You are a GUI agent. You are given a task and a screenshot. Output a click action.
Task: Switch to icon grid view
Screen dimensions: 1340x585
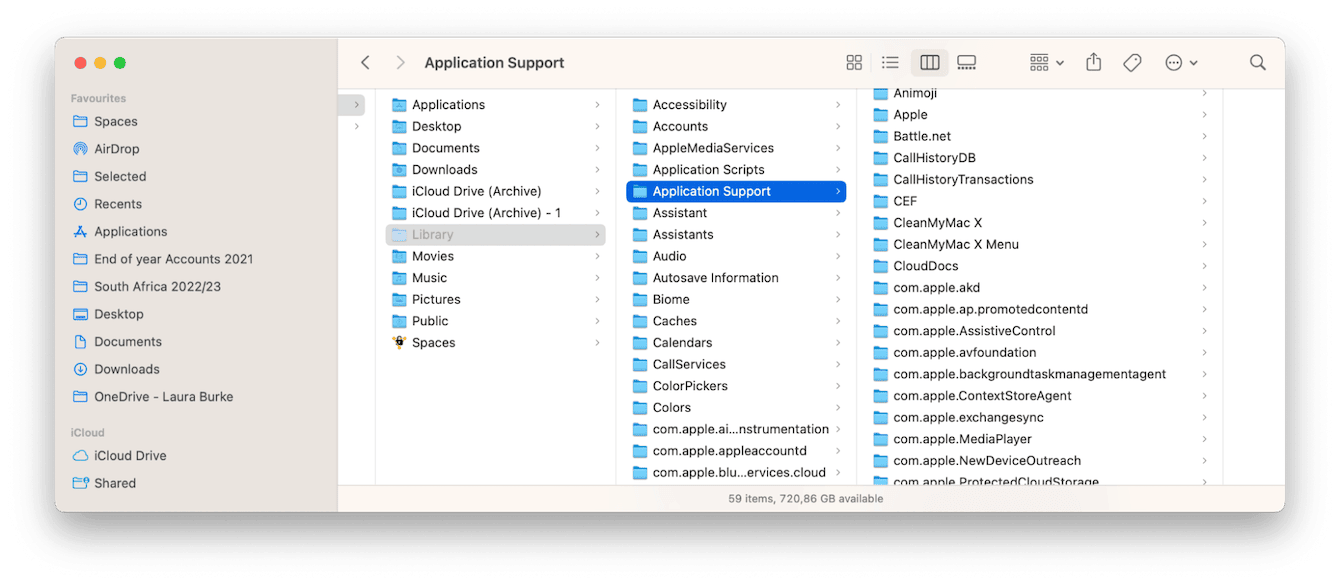point(854,63)
